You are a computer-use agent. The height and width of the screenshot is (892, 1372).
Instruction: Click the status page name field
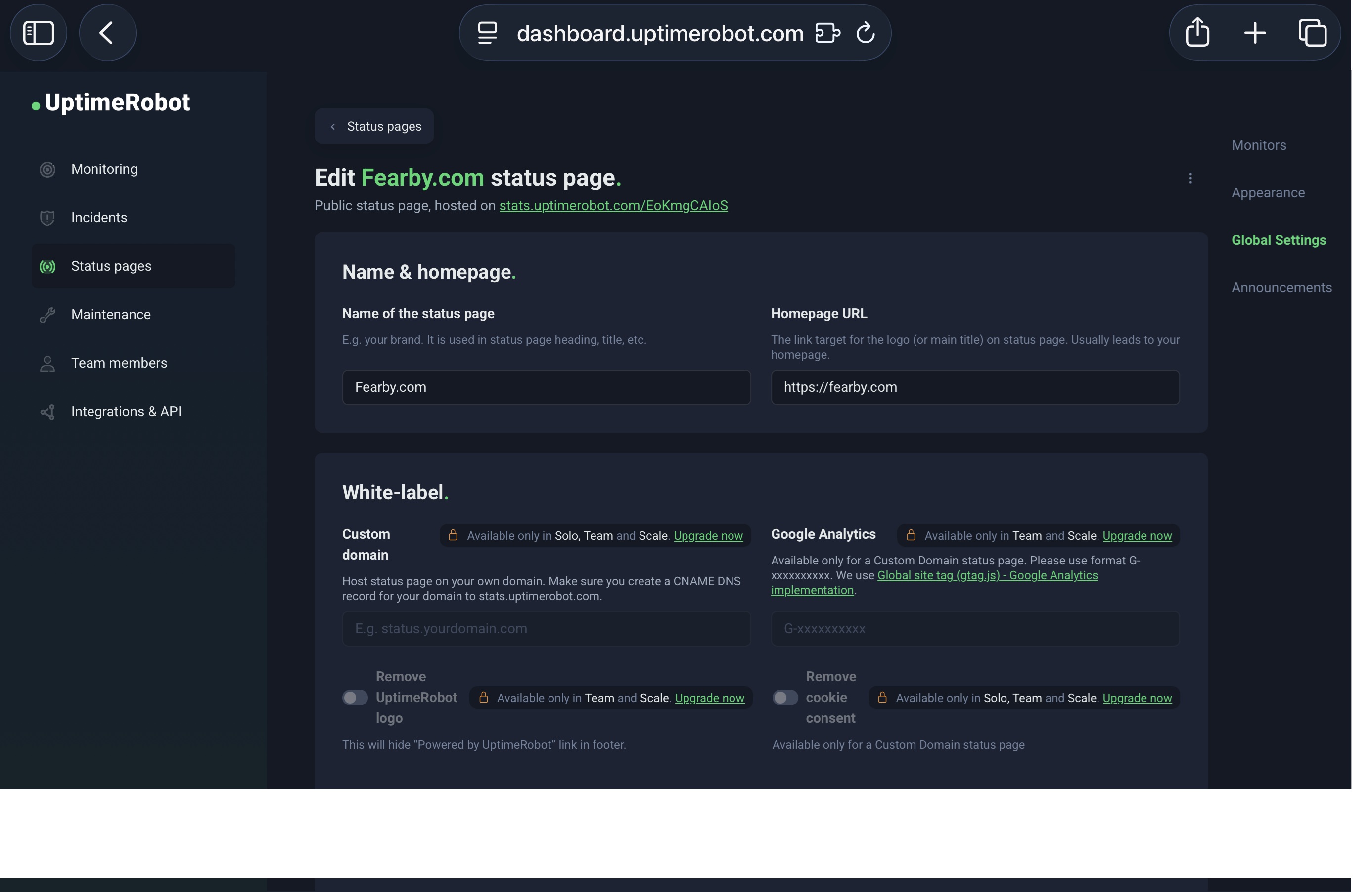[546, 387]
